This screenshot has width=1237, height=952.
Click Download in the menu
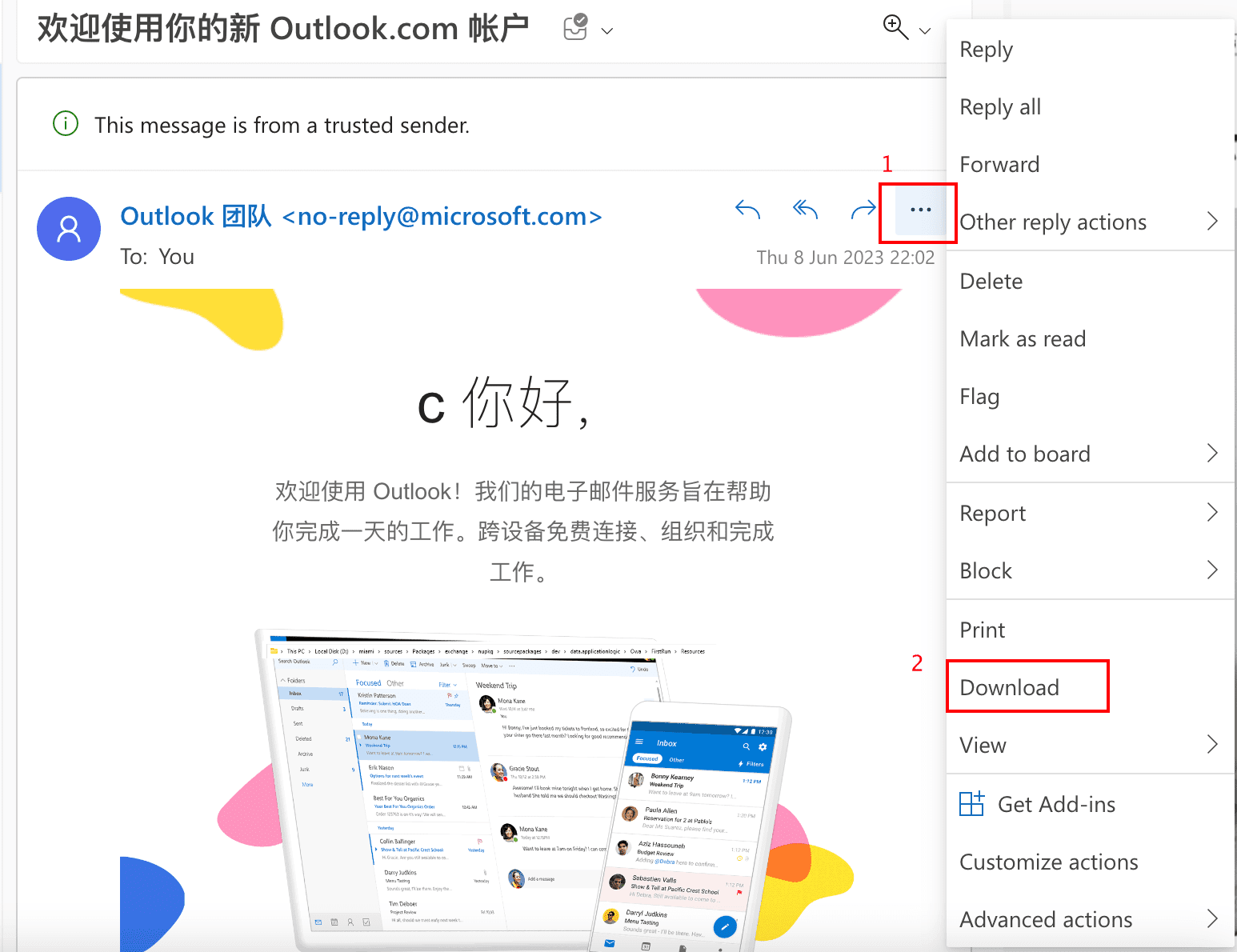[x=1090, y=688]
